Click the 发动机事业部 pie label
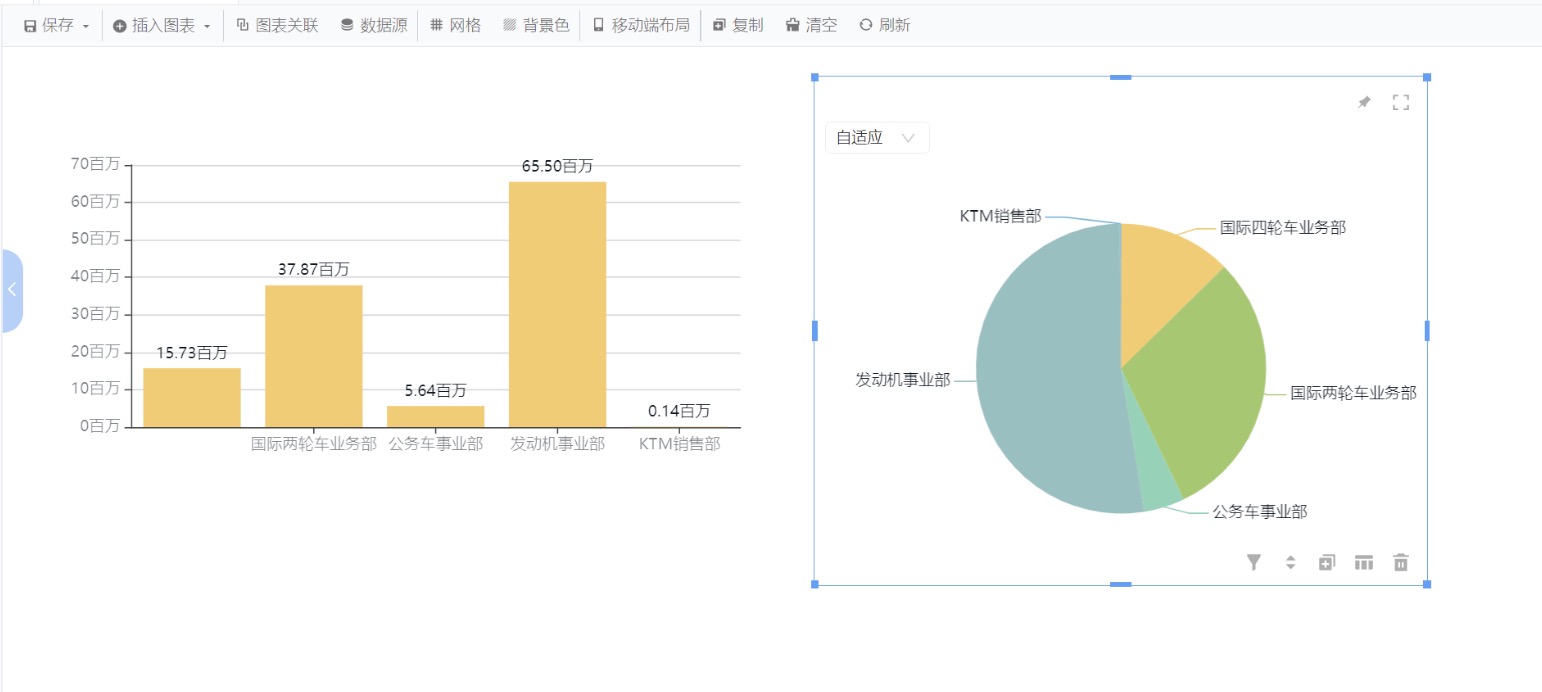 click(x=902, y=380)
